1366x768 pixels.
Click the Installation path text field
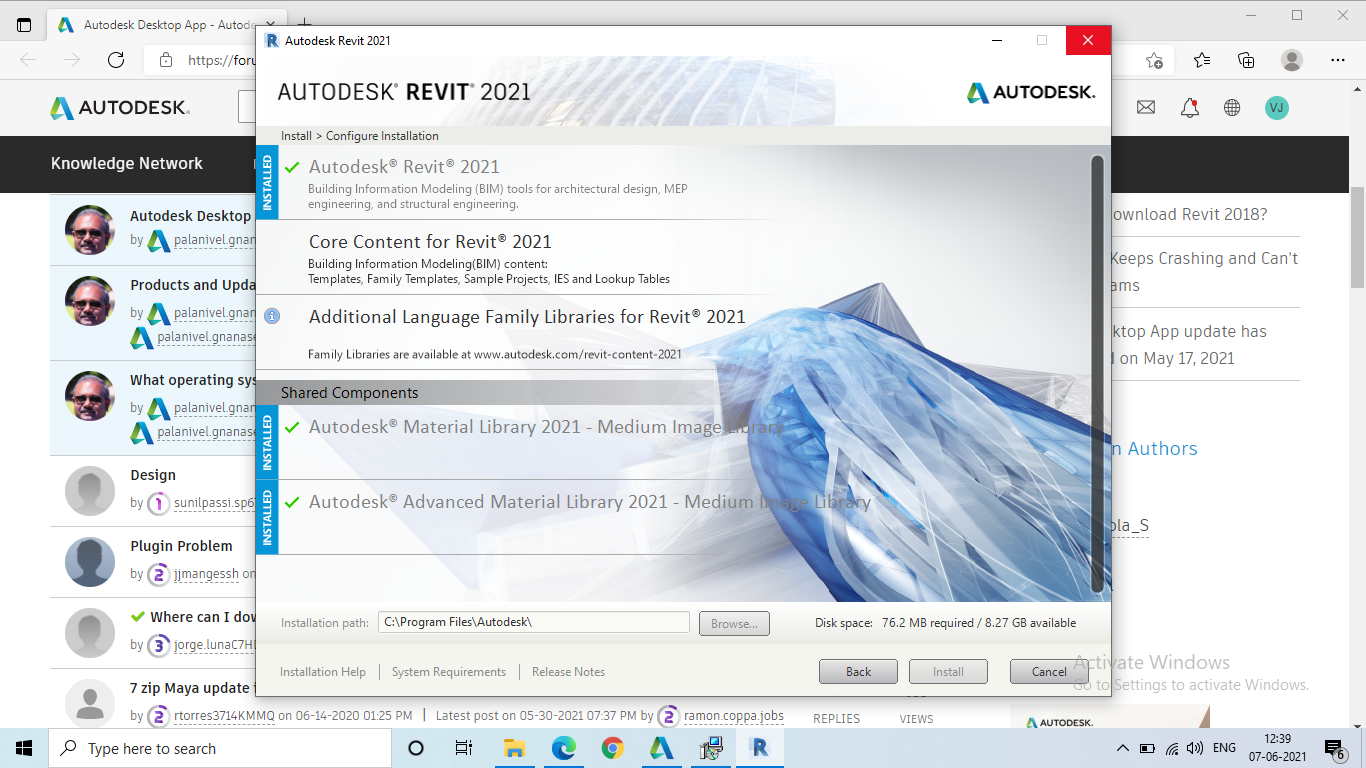pyautogui.click(x=534, y=622)
